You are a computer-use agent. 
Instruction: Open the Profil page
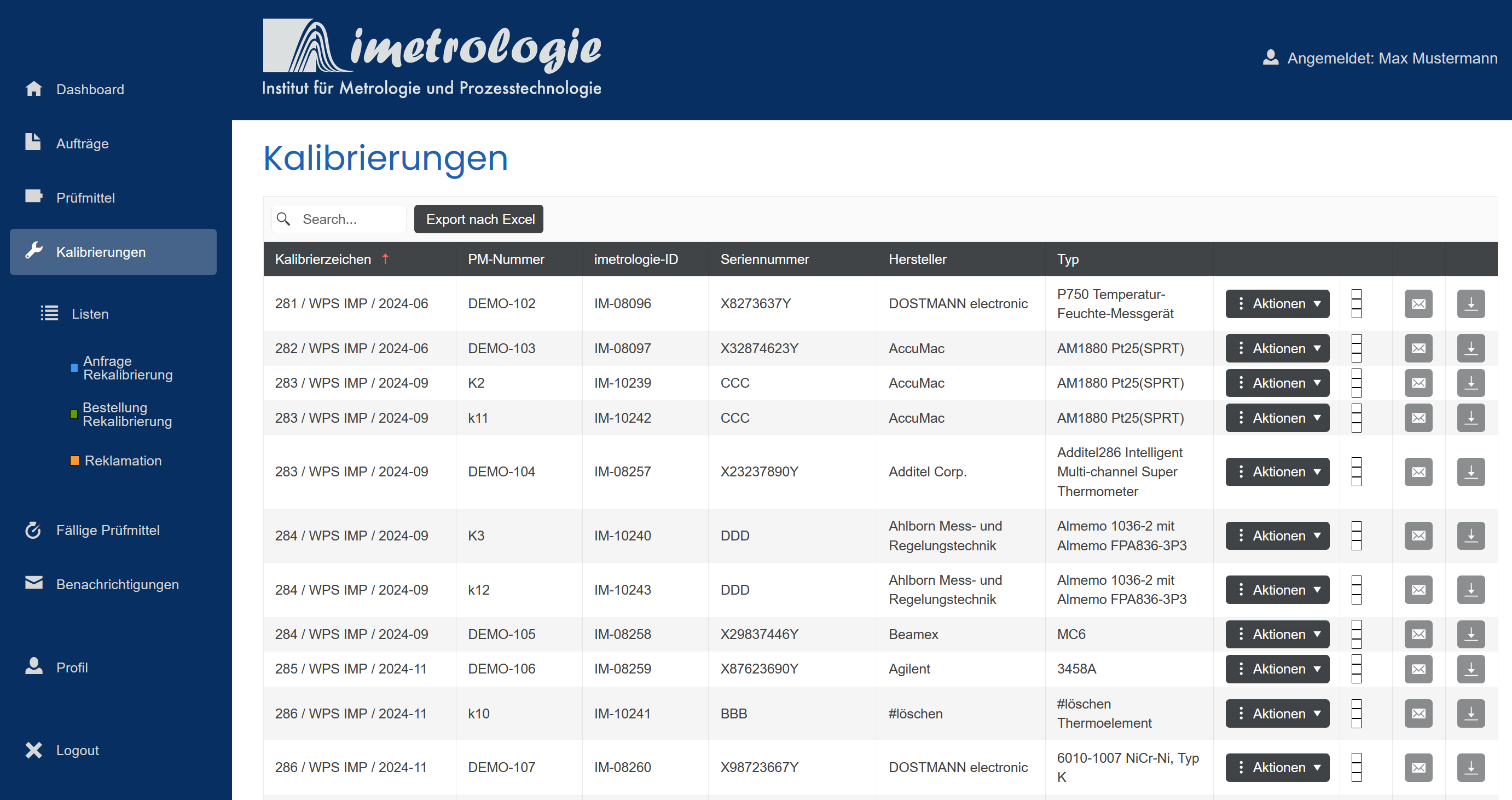coord(113,668)
